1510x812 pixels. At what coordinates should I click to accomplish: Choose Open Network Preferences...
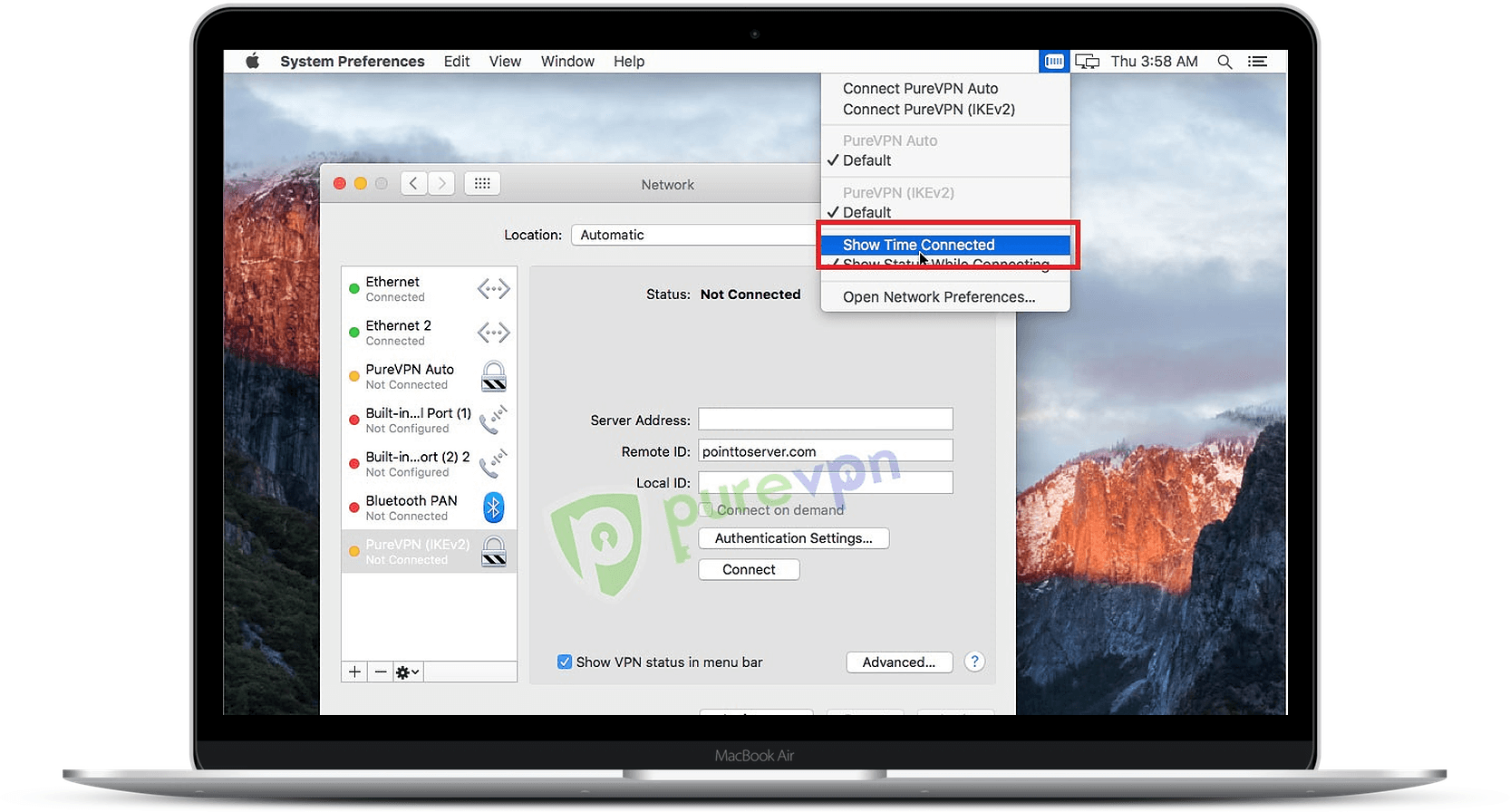pos(945,296)
